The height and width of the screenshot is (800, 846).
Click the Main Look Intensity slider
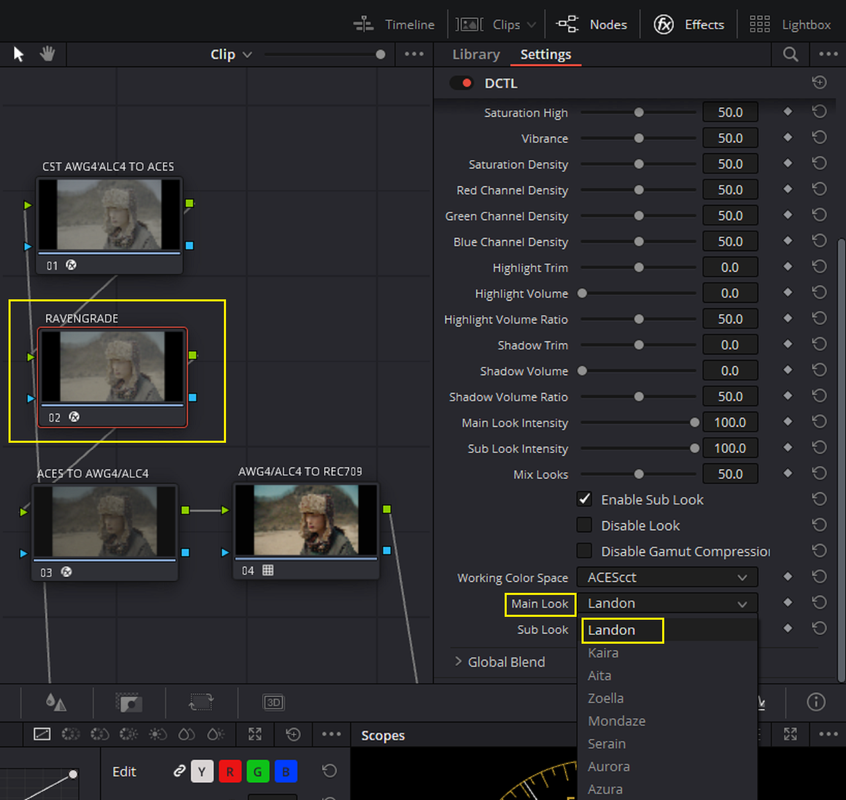639,422
